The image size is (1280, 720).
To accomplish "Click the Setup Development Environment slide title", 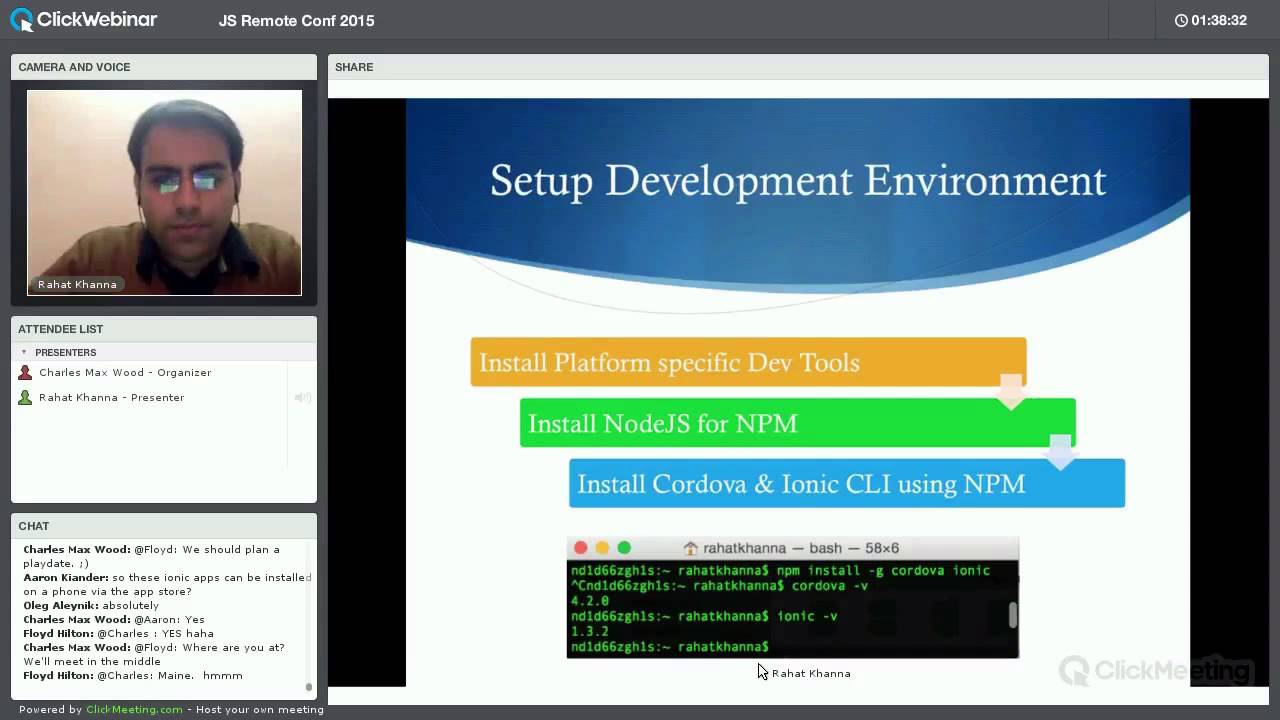I will tap(798, 181).
